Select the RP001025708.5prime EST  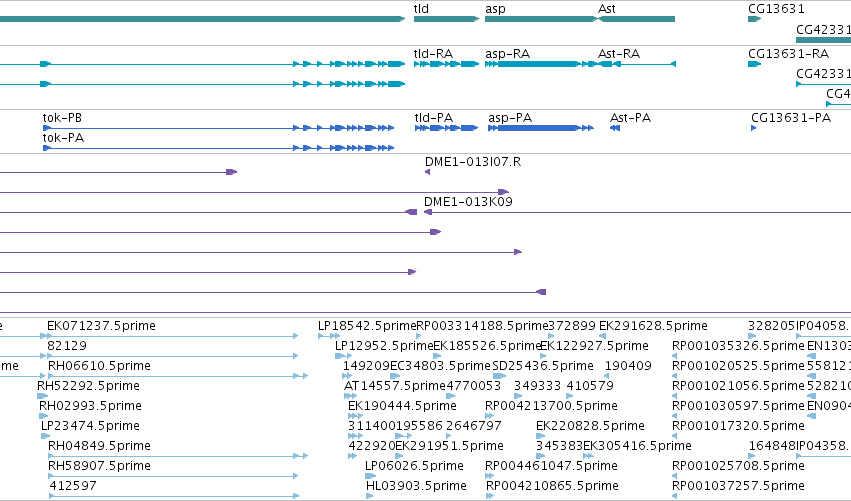pyautogui.click(x=738, y=466)
